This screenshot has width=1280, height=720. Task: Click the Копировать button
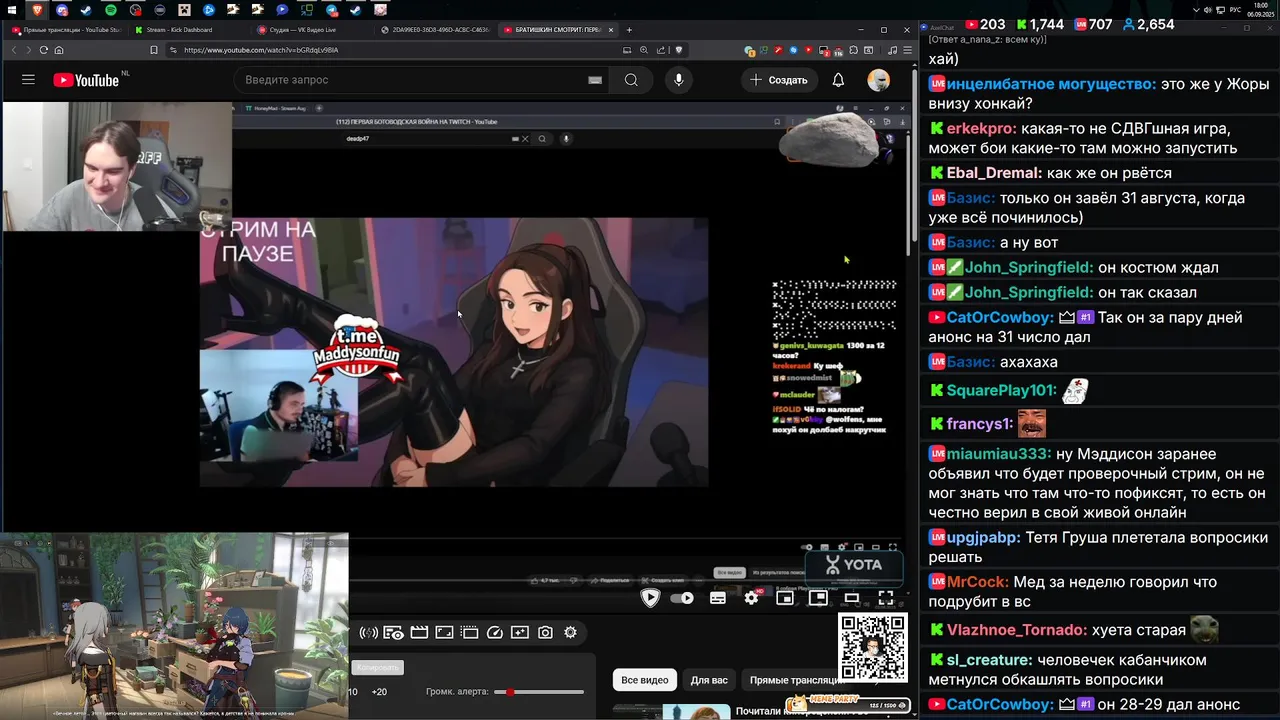[377, 668]
